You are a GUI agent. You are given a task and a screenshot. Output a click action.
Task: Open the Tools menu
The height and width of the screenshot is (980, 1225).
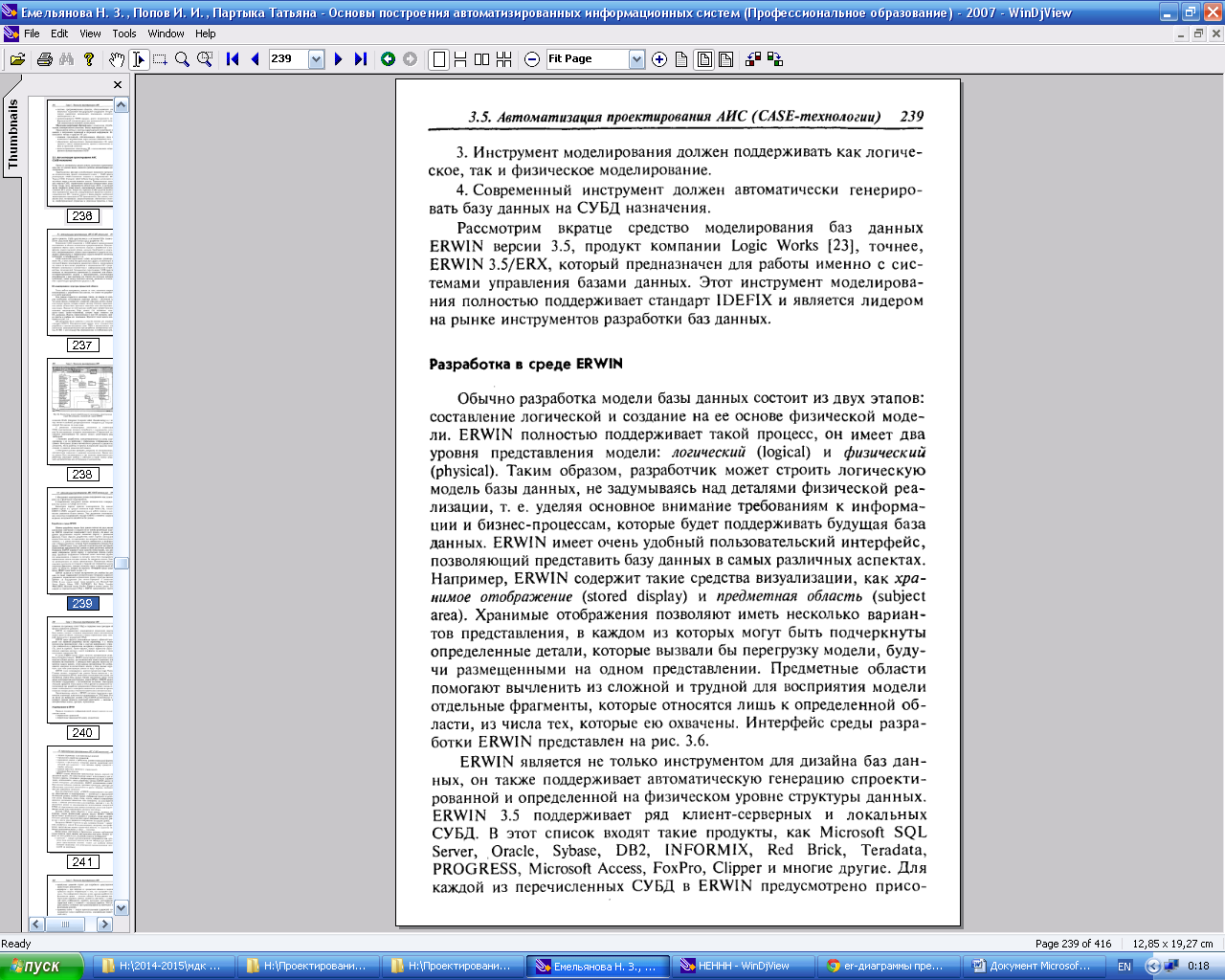[124, 33]
